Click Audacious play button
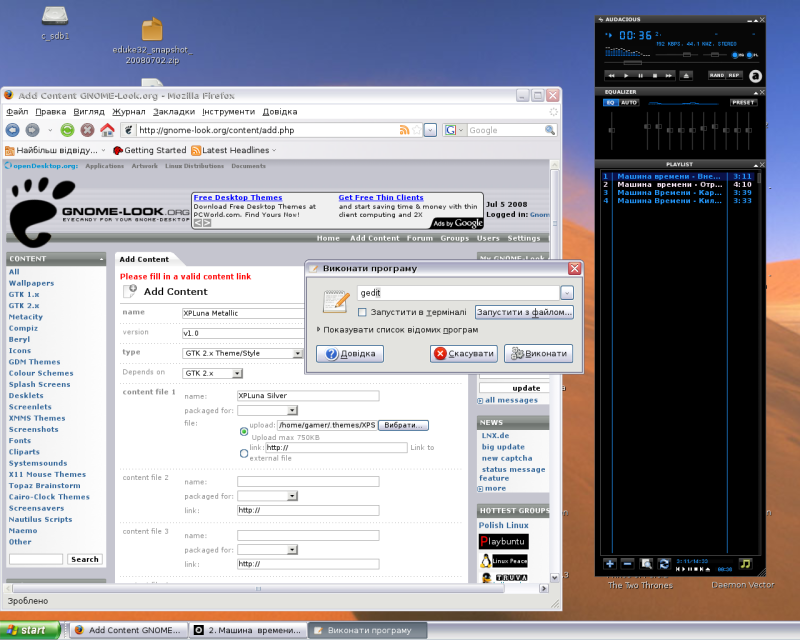 (x=626, y=76)
